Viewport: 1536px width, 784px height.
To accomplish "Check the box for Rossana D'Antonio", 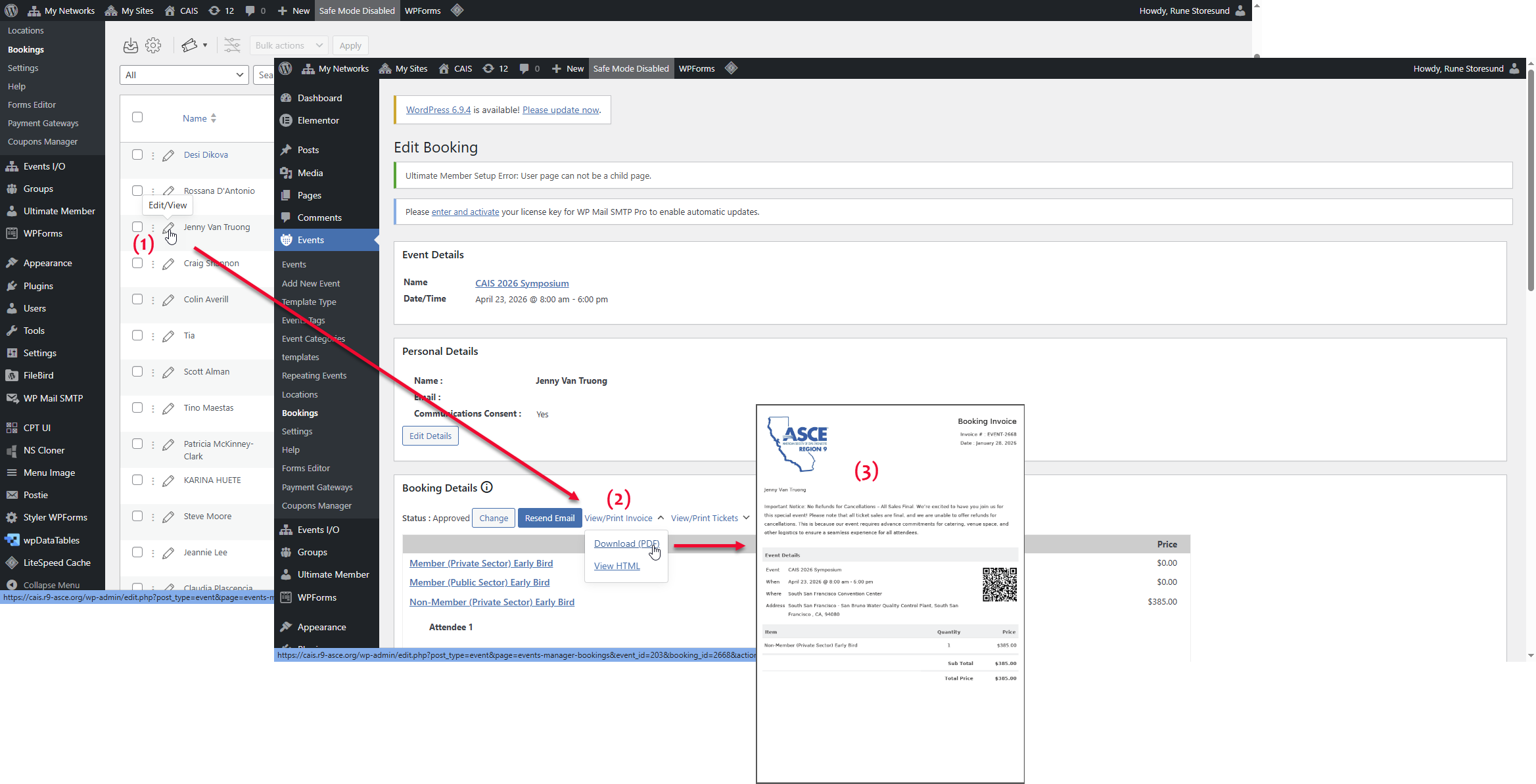I will pos(137,191).
